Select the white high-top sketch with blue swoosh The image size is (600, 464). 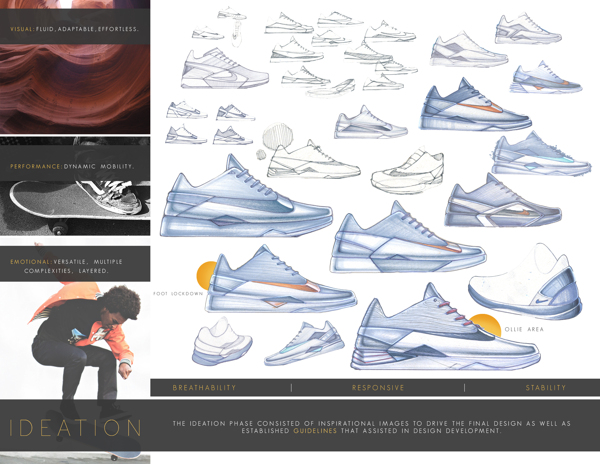(525, 282)
